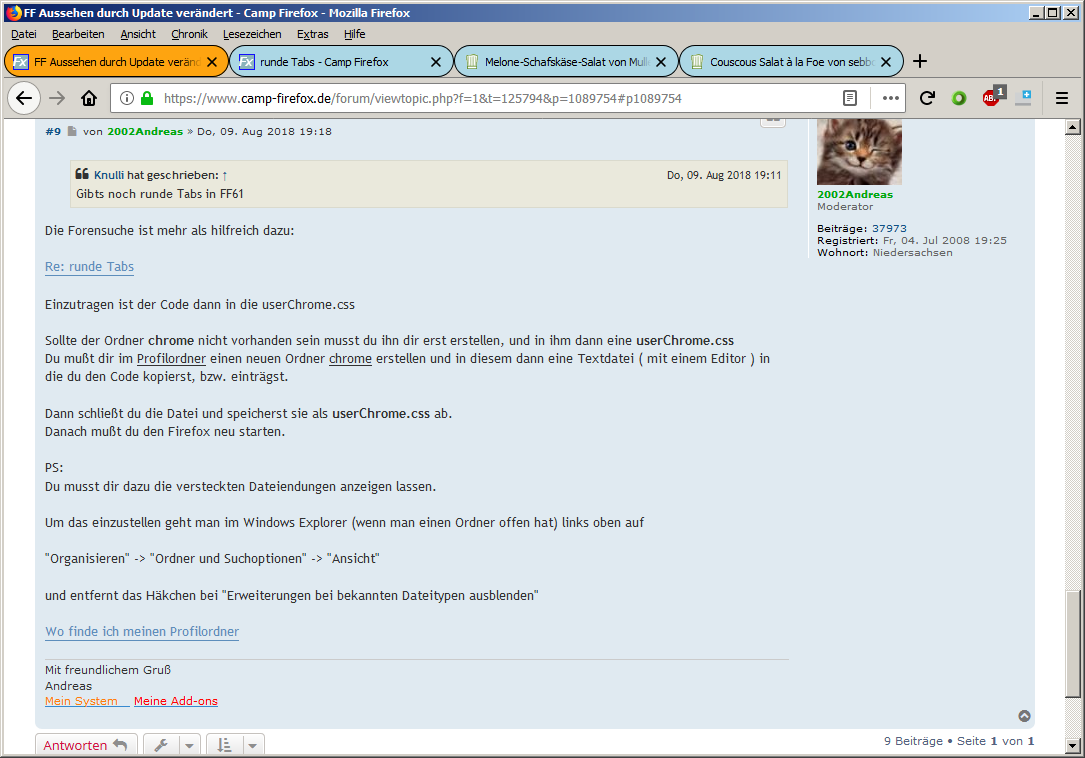Click the green padlock security icon
The width and height of the screenshot is (1085, 758).
[x=147, y=98]
